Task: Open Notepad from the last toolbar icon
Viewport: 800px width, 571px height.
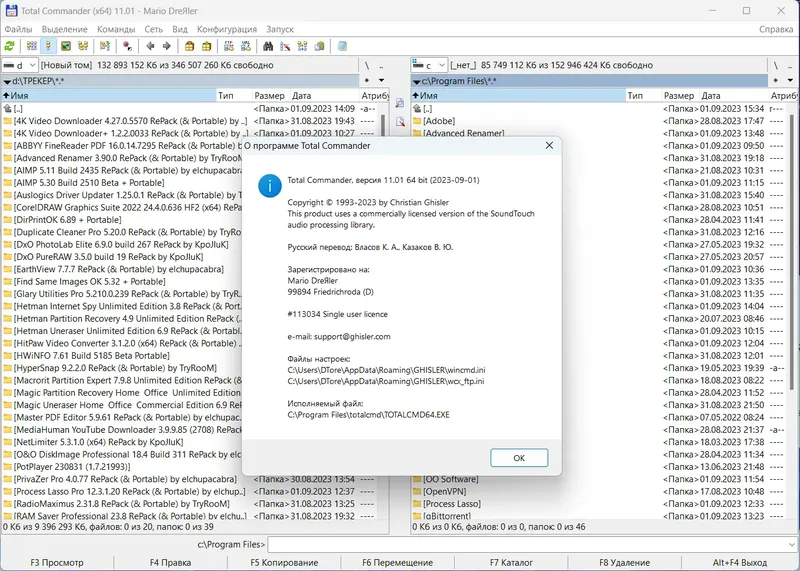Action: 342,46
